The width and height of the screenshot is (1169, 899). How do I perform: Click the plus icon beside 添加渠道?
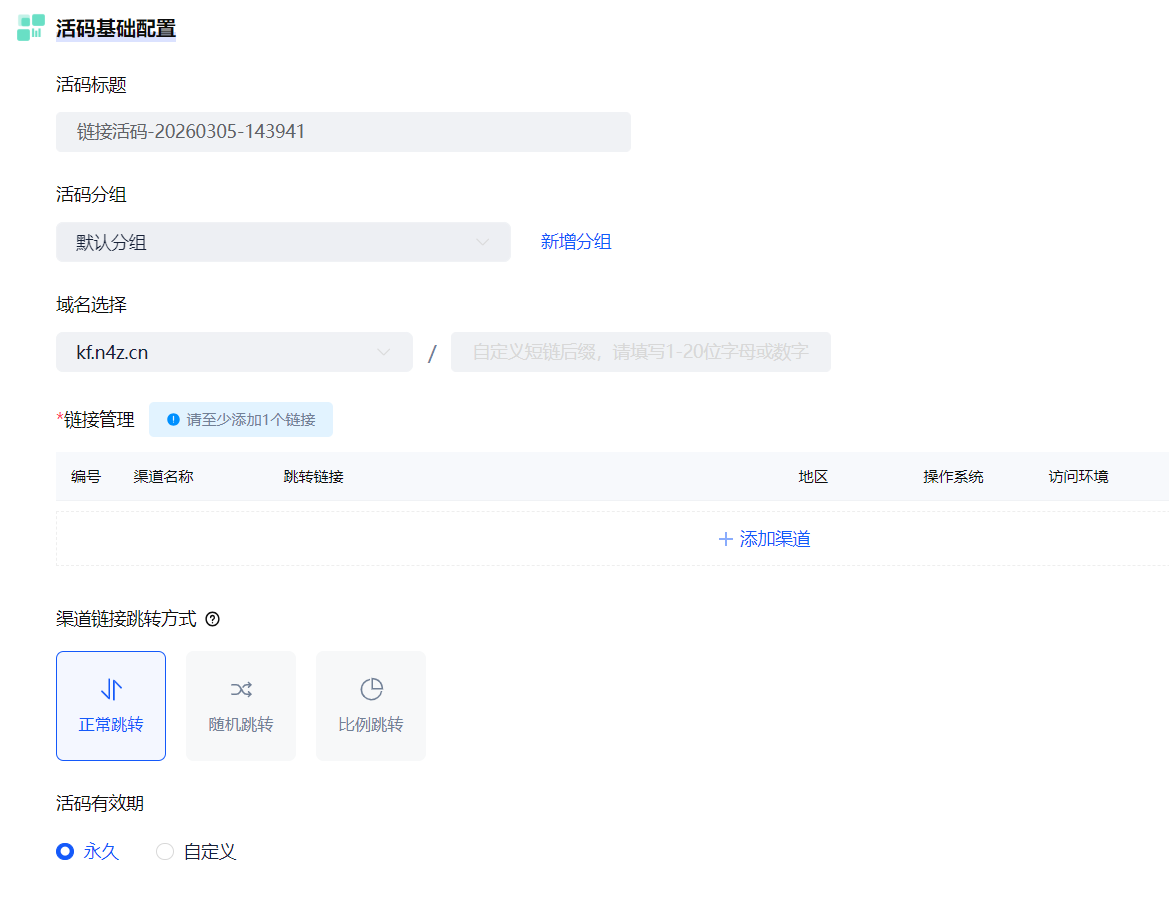(726, 540)
